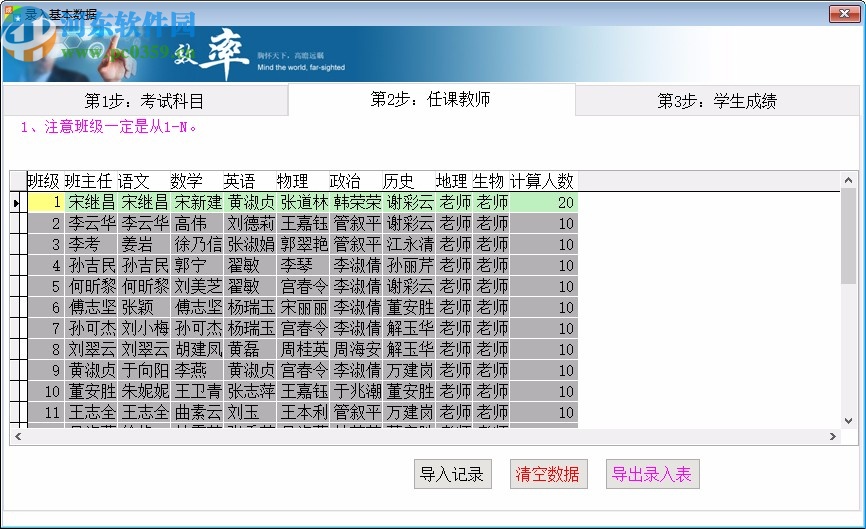The width and height of the screenshot is (866, 529).
Task: Select cell 张志萍 in row 10
Action: click(x=250, y=392)
